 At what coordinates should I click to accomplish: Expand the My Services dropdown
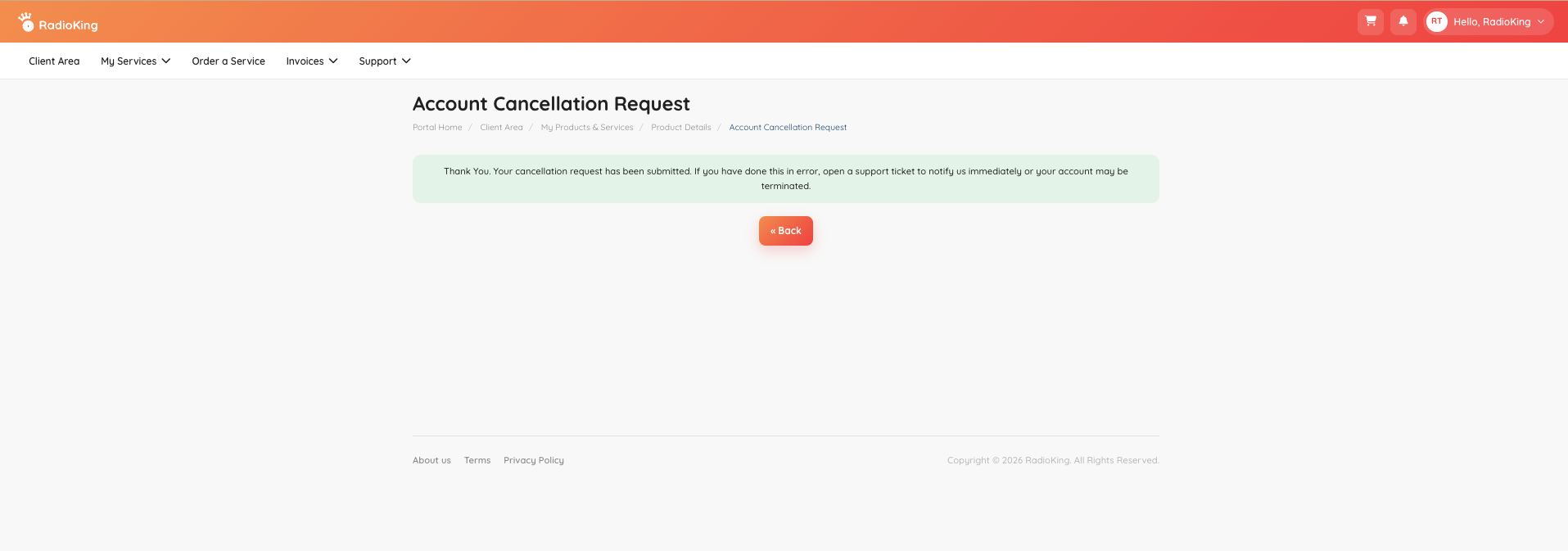coord(136,61)
